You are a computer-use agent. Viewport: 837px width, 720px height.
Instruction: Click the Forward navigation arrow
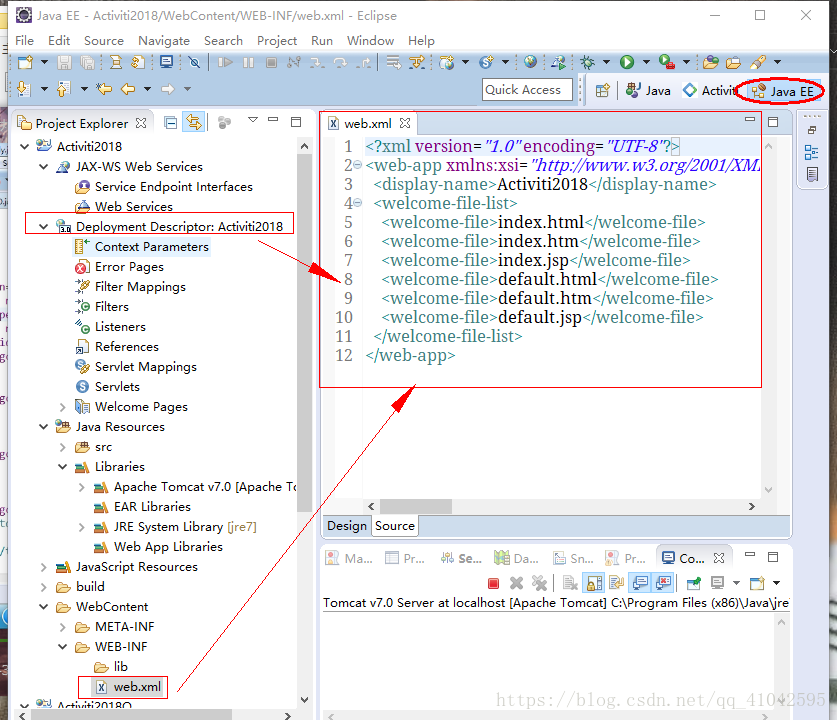[x=168, y=89]
